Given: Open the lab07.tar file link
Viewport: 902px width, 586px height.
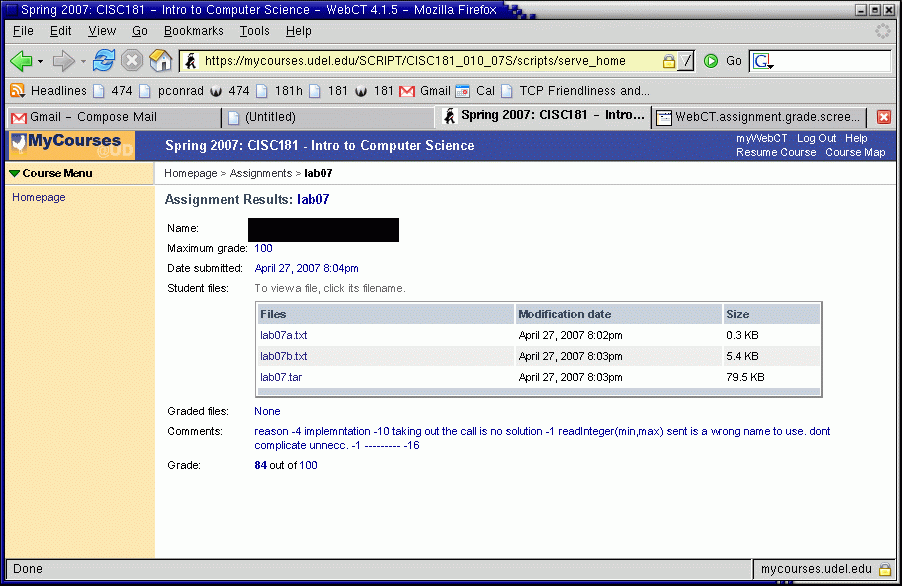Looking at the screenshot, I should pyautogui.click(x=279, y=377).
